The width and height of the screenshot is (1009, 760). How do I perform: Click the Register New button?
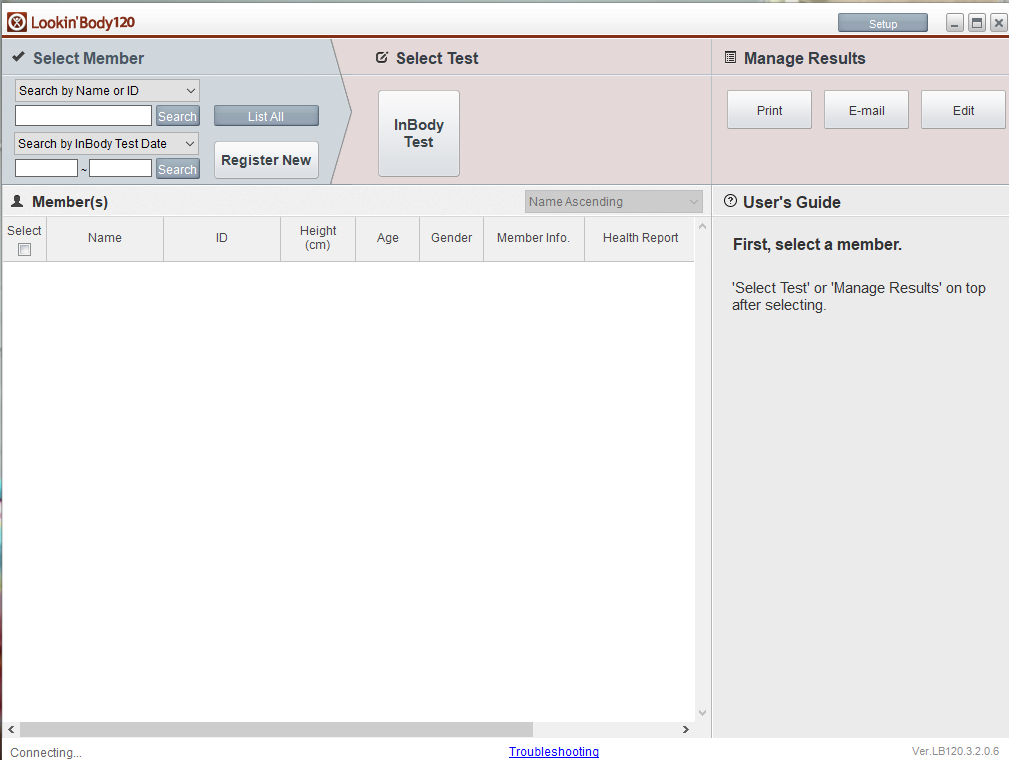click(266, 160)
